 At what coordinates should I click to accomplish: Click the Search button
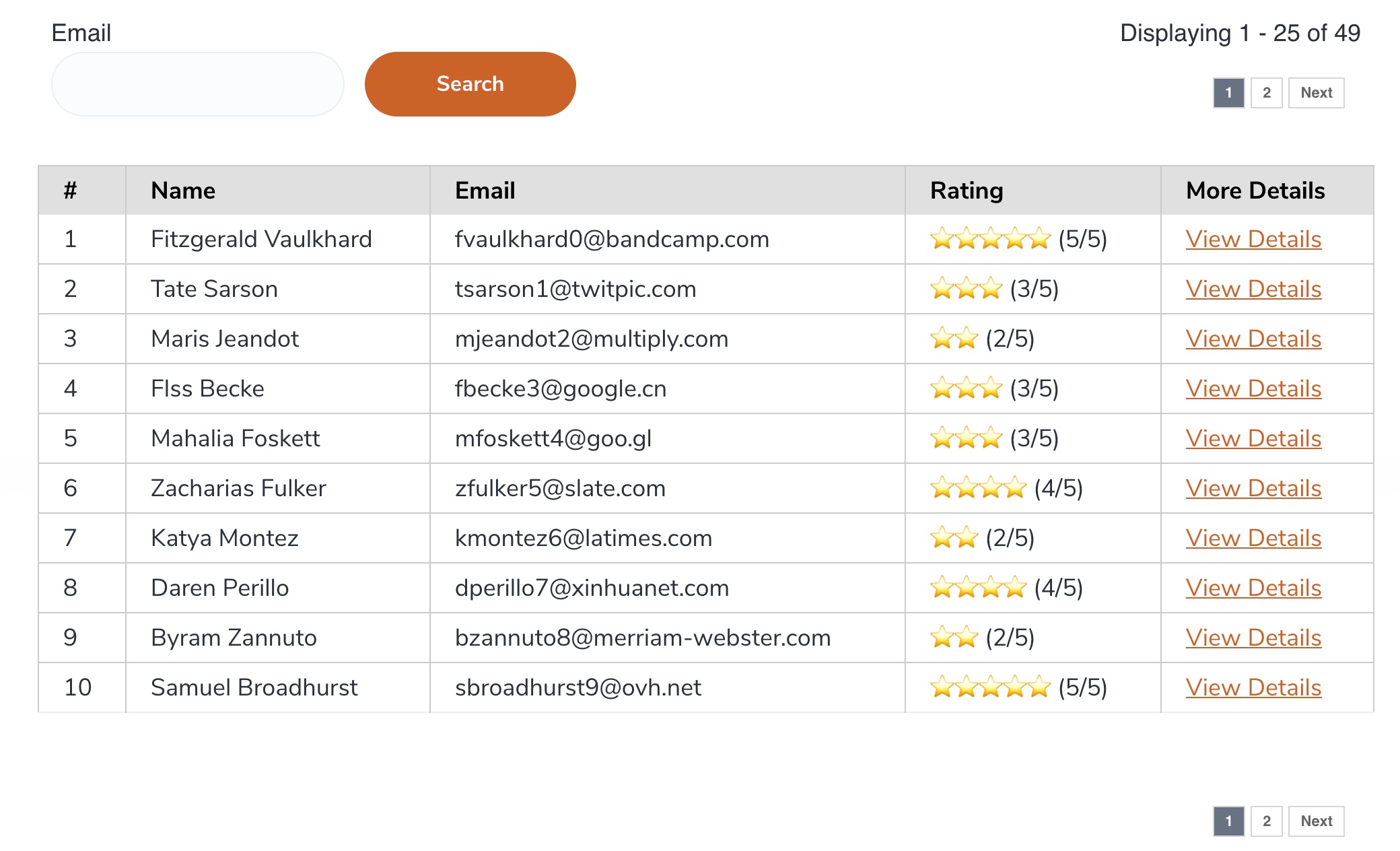pos(470,84)
